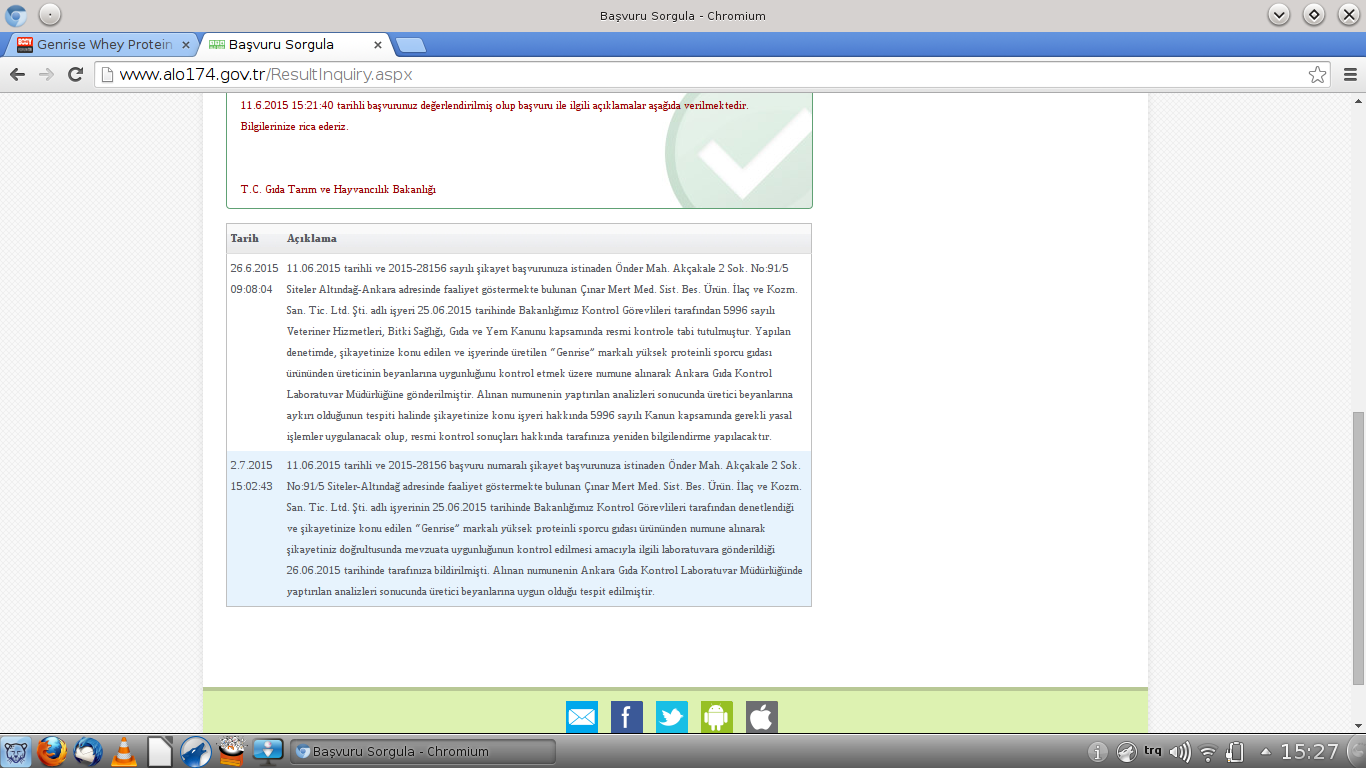
Task: Open the battery status tray icon
Action: pyautogui.click(x=1235, y=751)
